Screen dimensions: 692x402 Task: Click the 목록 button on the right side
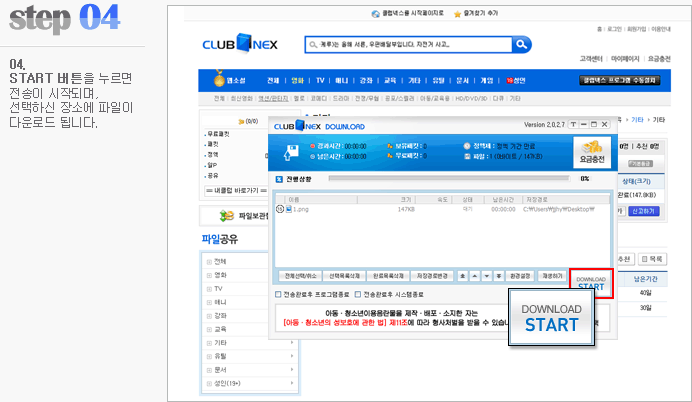pos(653,259)
